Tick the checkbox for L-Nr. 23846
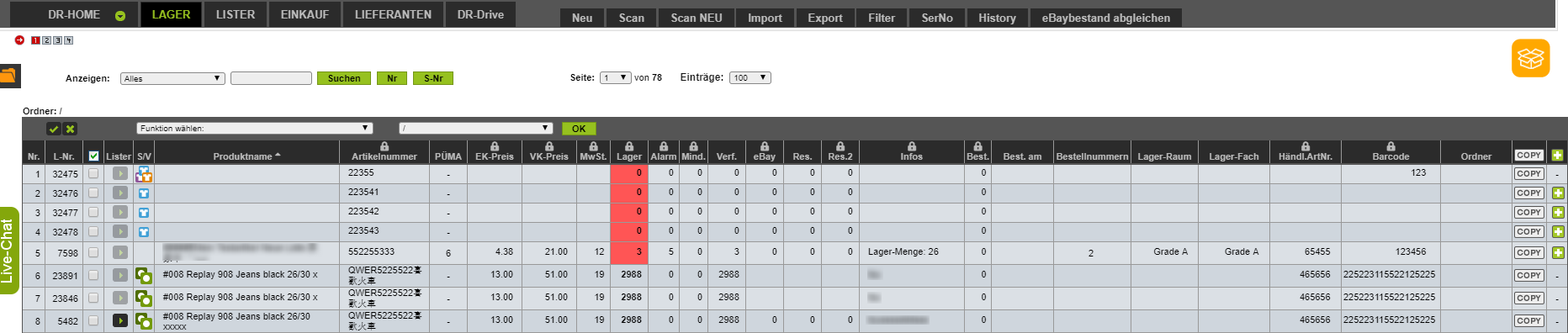Screen dimensions: 1568x333 coord(93,298)
